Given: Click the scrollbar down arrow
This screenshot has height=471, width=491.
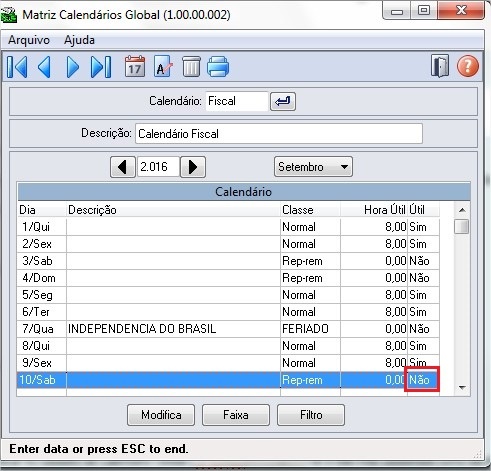Looking at the screenshot, I should (462, 387).
